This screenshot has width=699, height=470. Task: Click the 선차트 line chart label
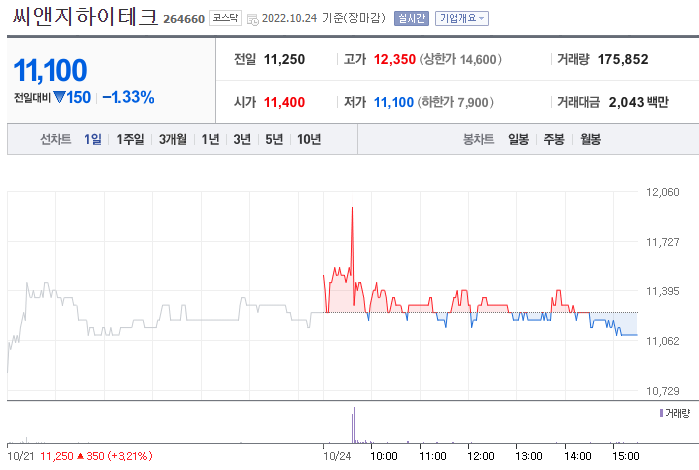click(56, 140)
